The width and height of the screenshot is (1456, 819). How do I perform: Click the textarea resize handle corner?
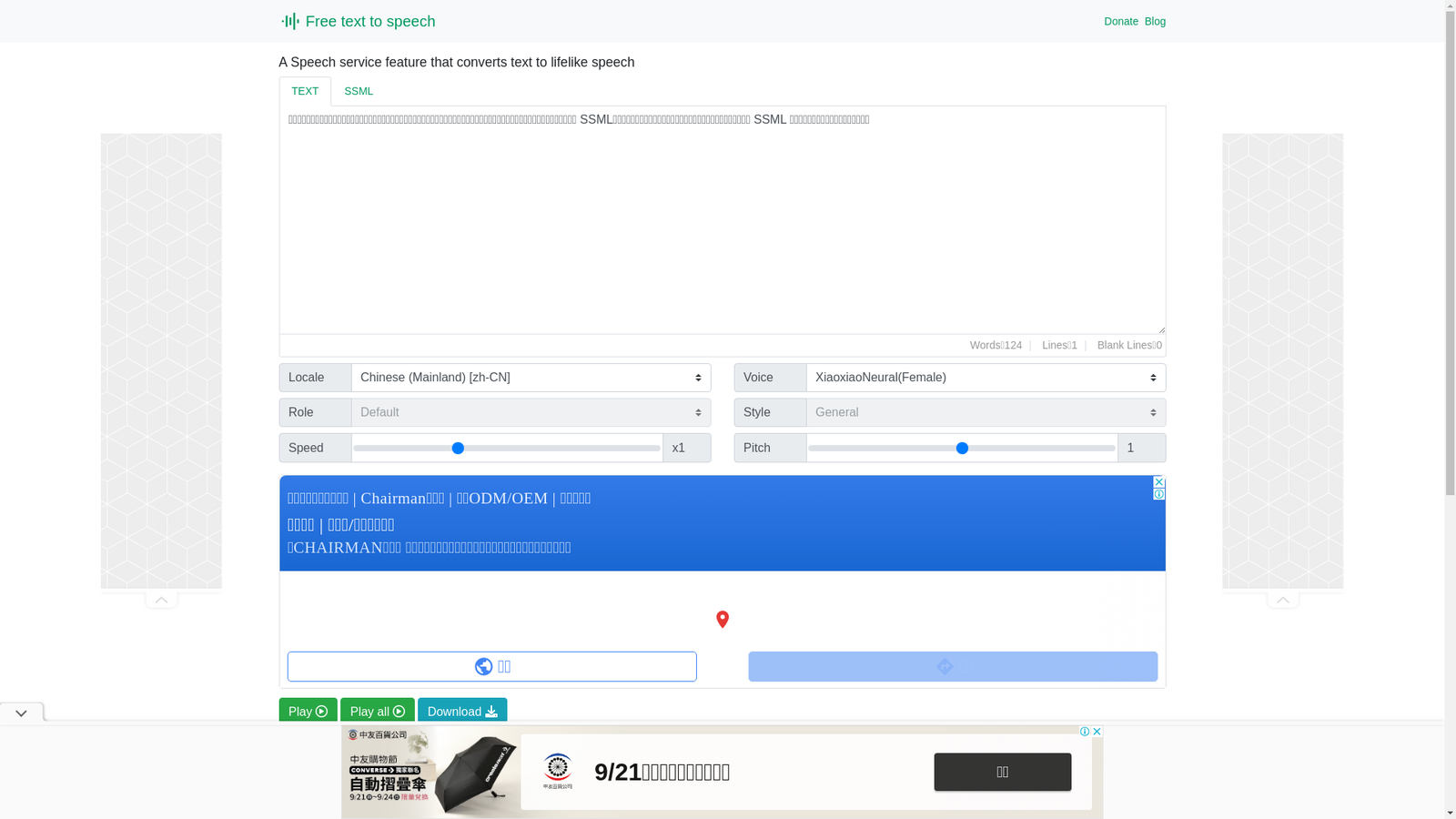point(1160,329)
